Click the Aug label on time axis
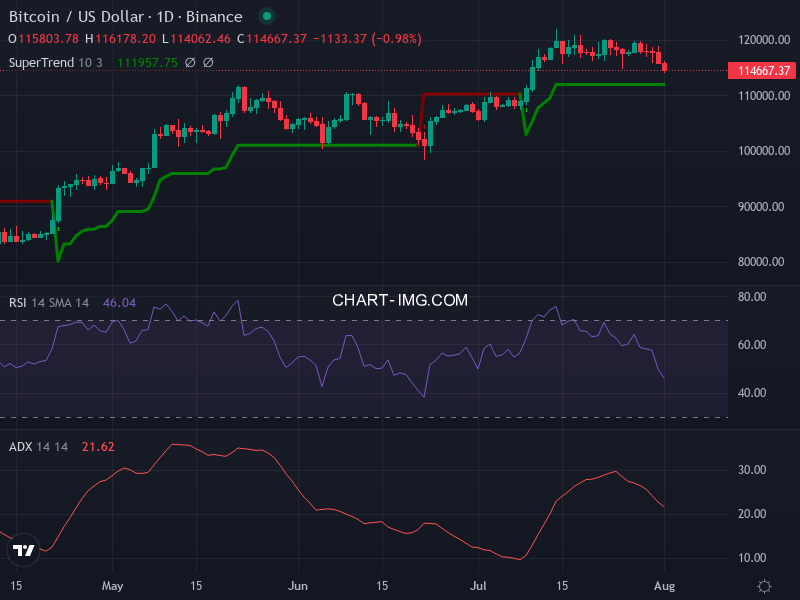This screenshot has height=600, width=800. (x=664, y=586)
